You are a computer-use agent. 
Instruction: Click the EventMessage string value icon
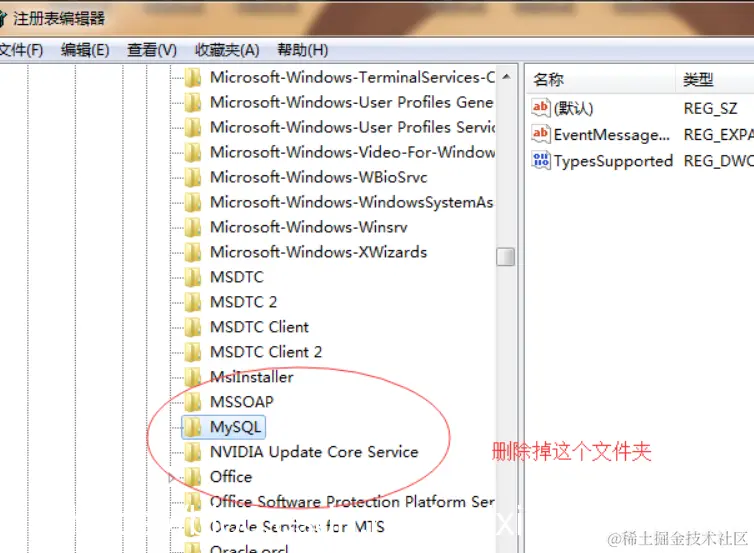(x=540, y=134)
